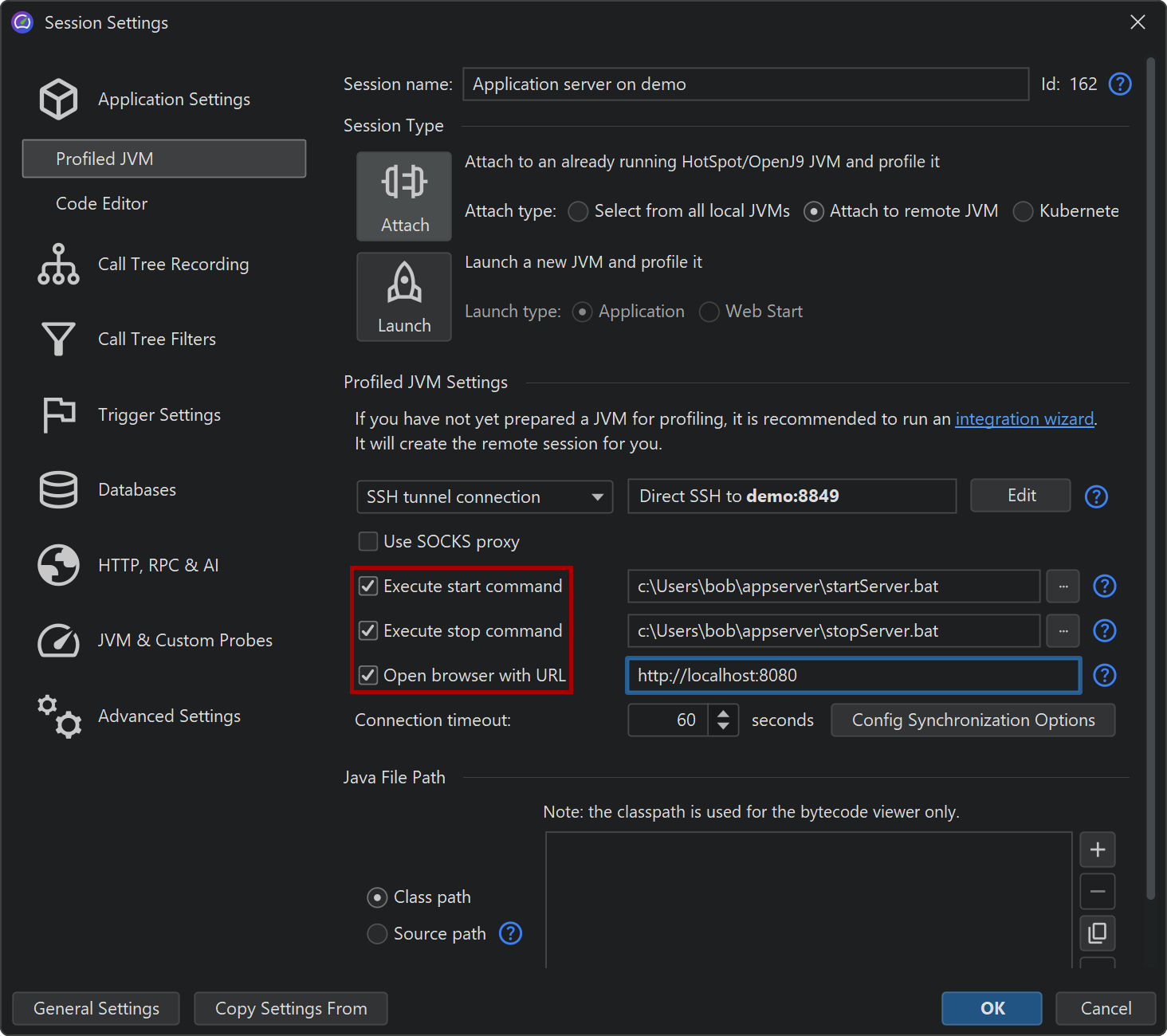Click the Launch rocket icon button
The image size is (1167, 1036).
click(x=404, y=296)
